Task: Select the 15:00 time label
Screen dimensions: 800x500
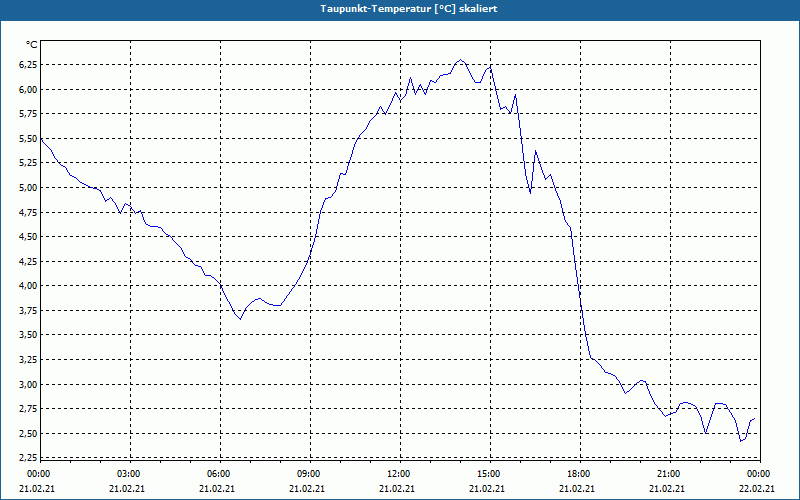Action: [489, 474]
